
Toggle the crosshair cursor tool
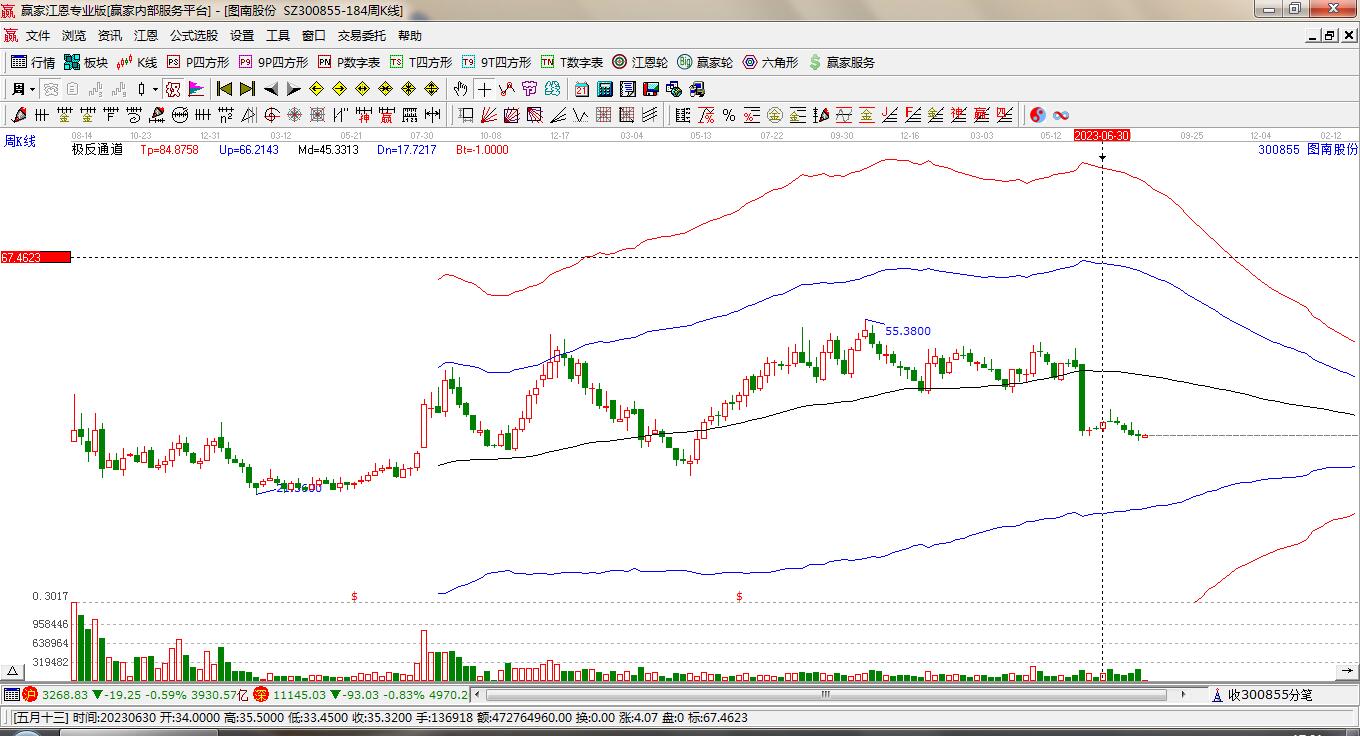point(484,89)
